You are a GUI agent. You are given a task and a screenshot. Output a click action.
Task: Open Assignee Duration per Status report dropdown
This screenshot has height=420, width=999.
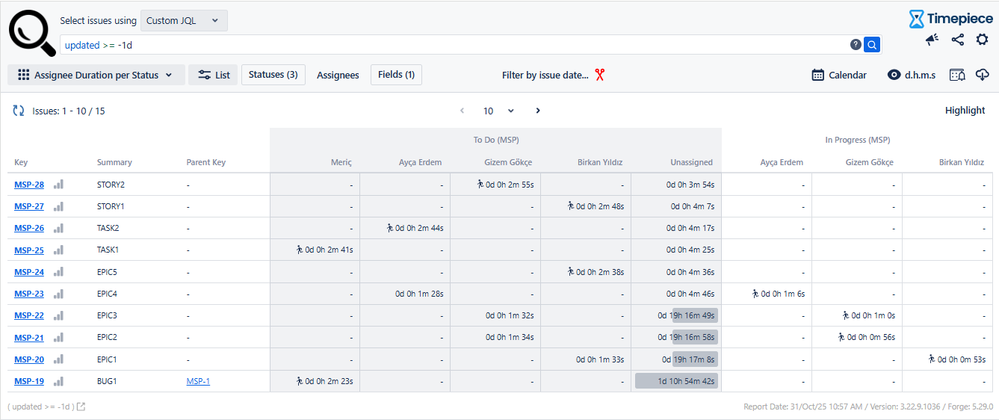tap(96, 75)
